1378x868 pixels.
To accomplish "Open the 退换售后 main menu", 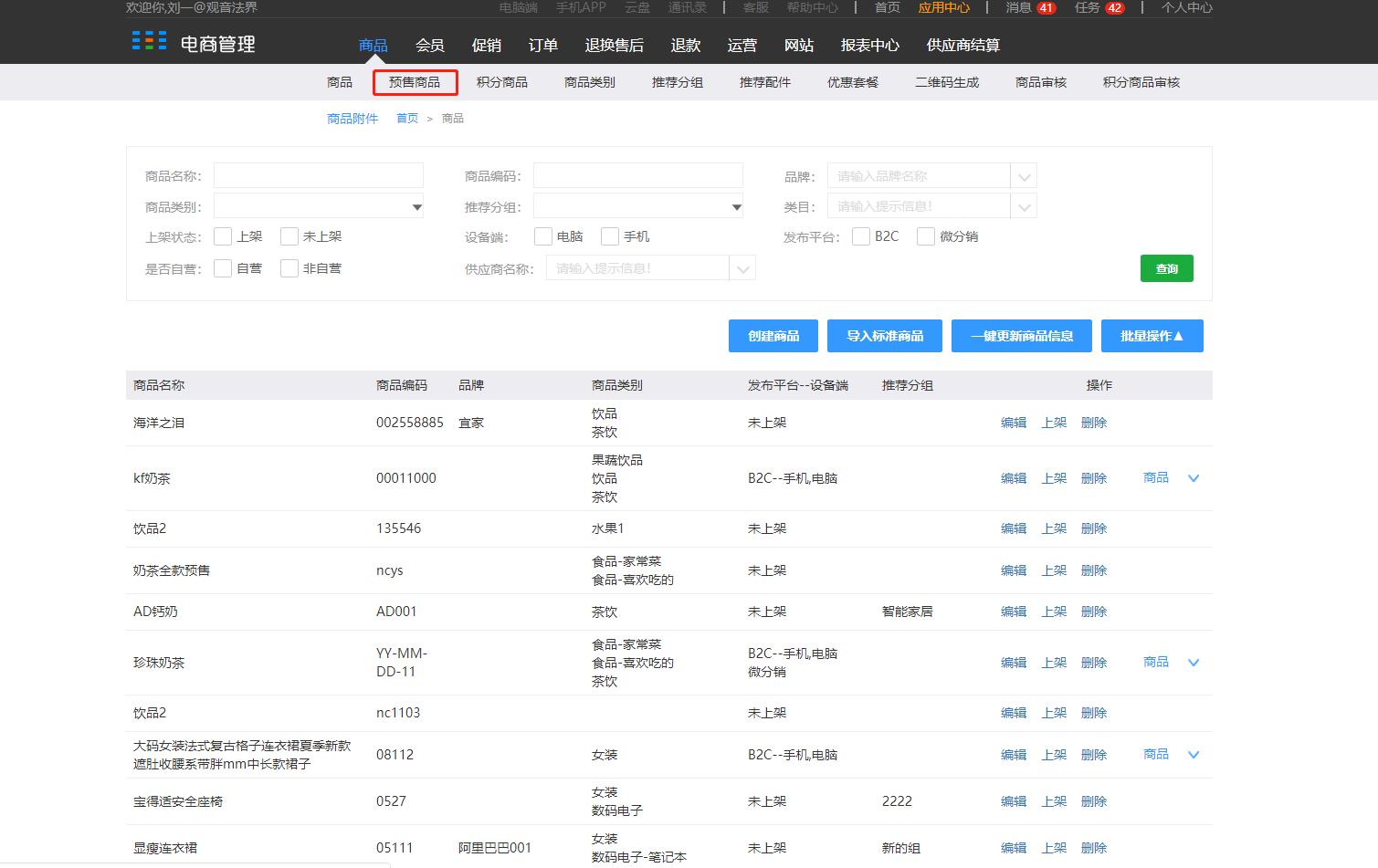I will [615, 46].
